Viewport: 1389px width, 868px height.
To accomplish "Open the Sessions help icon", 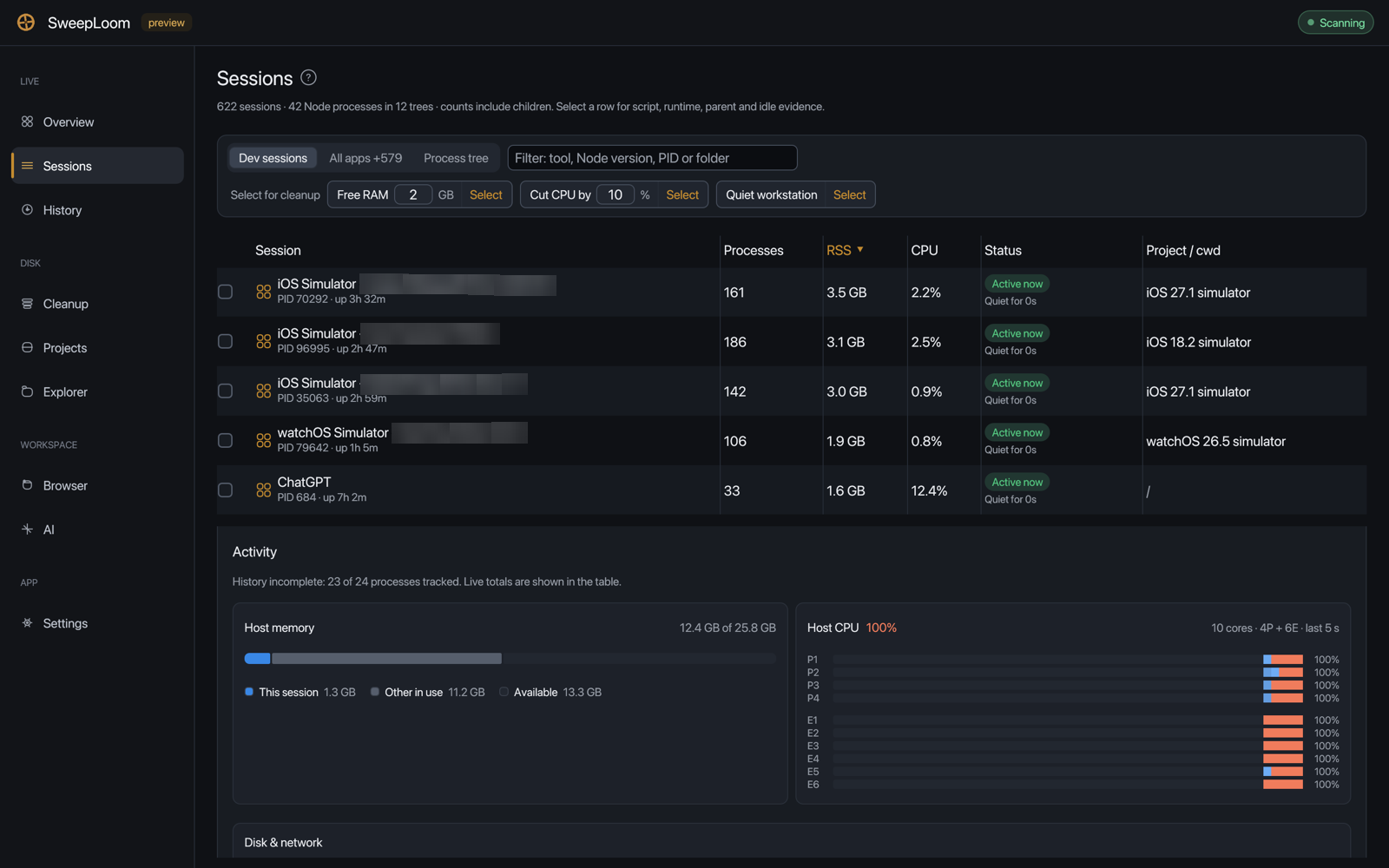I will tap(308, 78).
